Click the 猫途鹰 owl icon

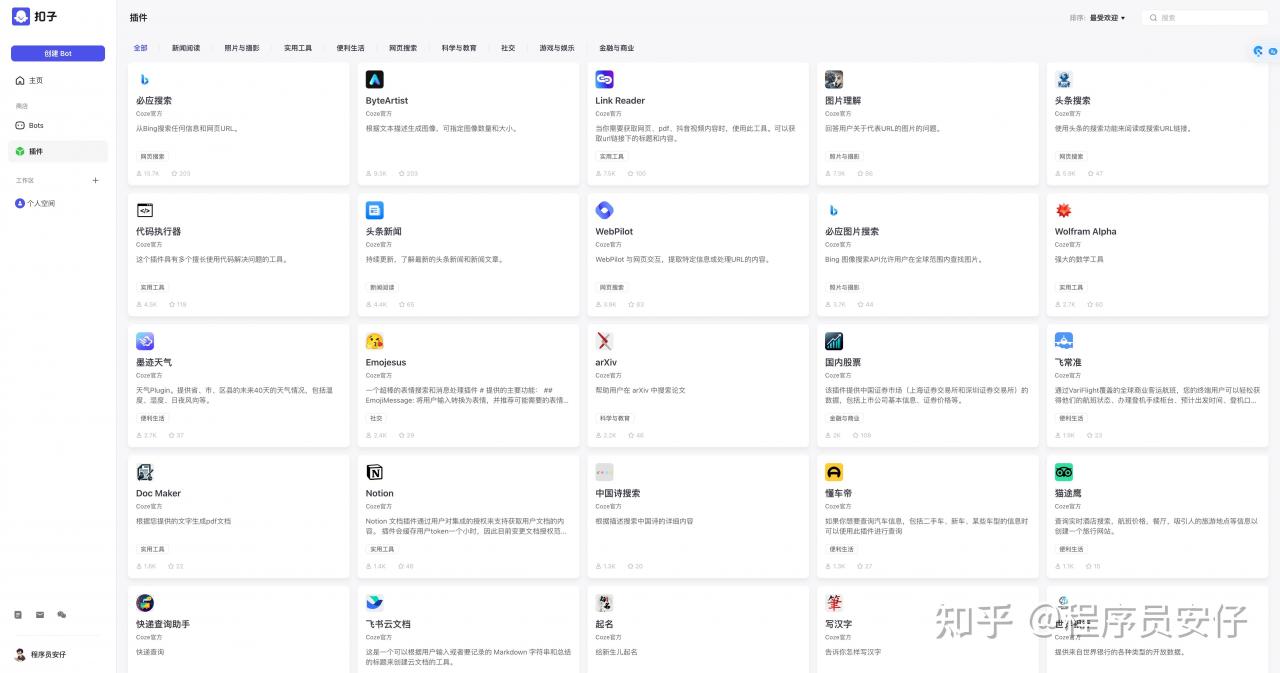pyautogui.click(x=1064, y=472)
